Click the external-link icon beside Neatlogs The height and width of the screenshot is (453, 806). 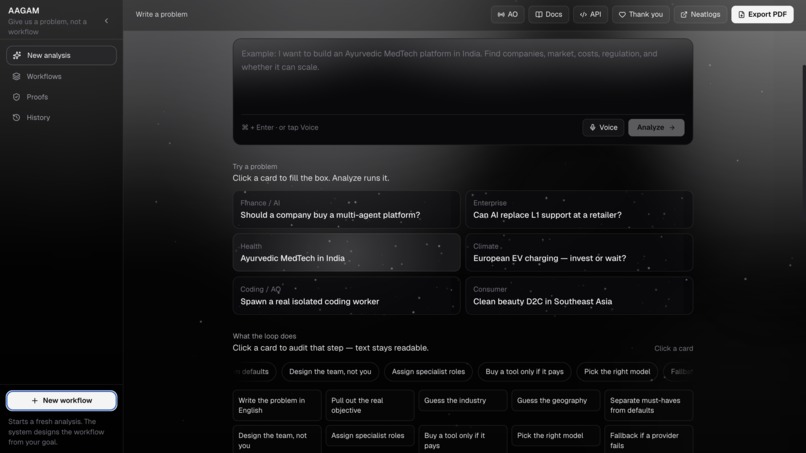coord(684,14)
